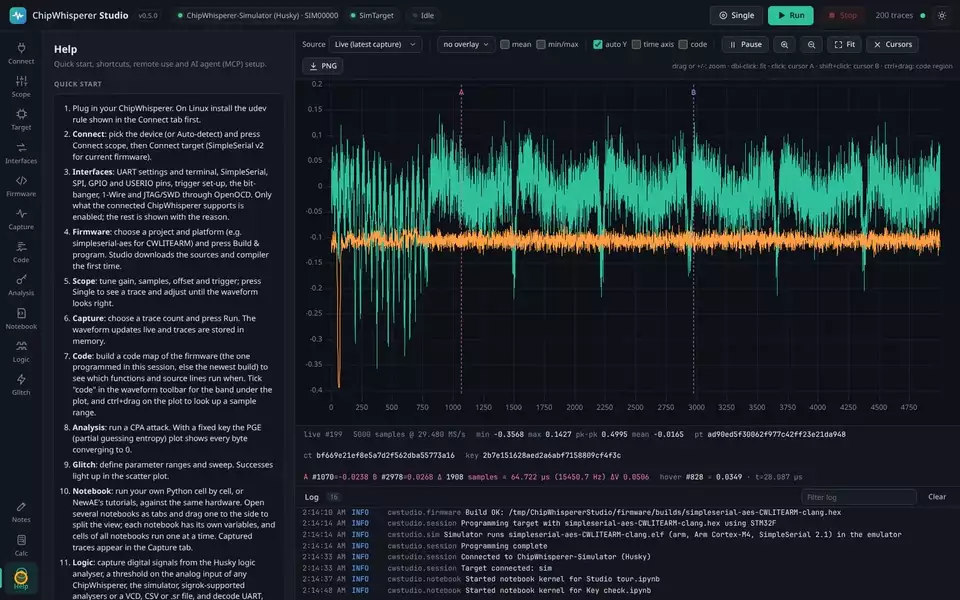960x600 pixels.
Task: Click the Stop capture button
Action: point(842,15)
